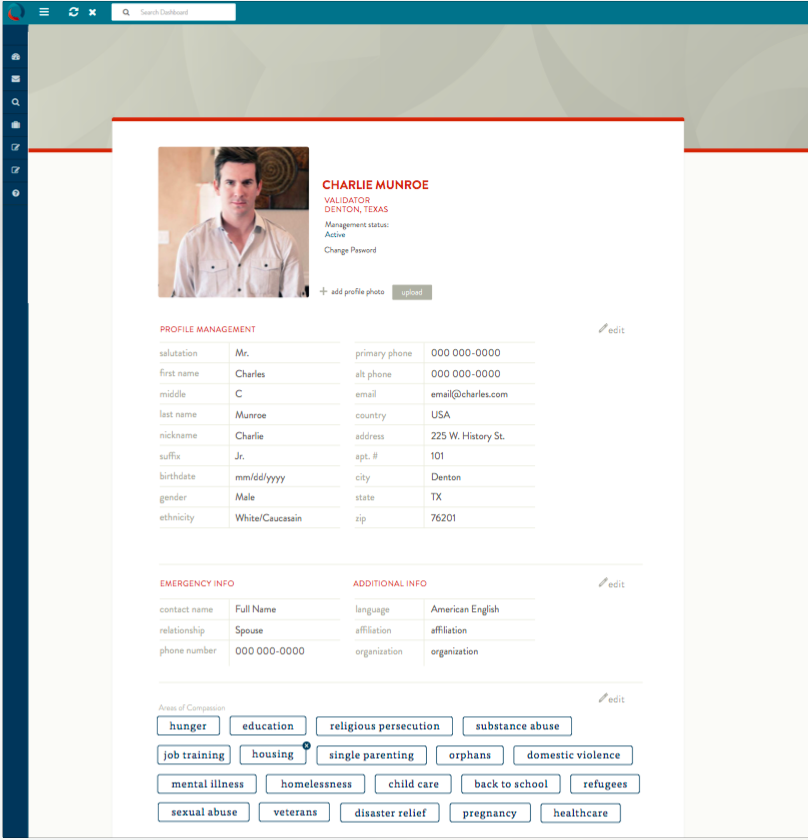Select the religious persecution tag
This screenshot has height=840, width=808.
tap(384, 726)
